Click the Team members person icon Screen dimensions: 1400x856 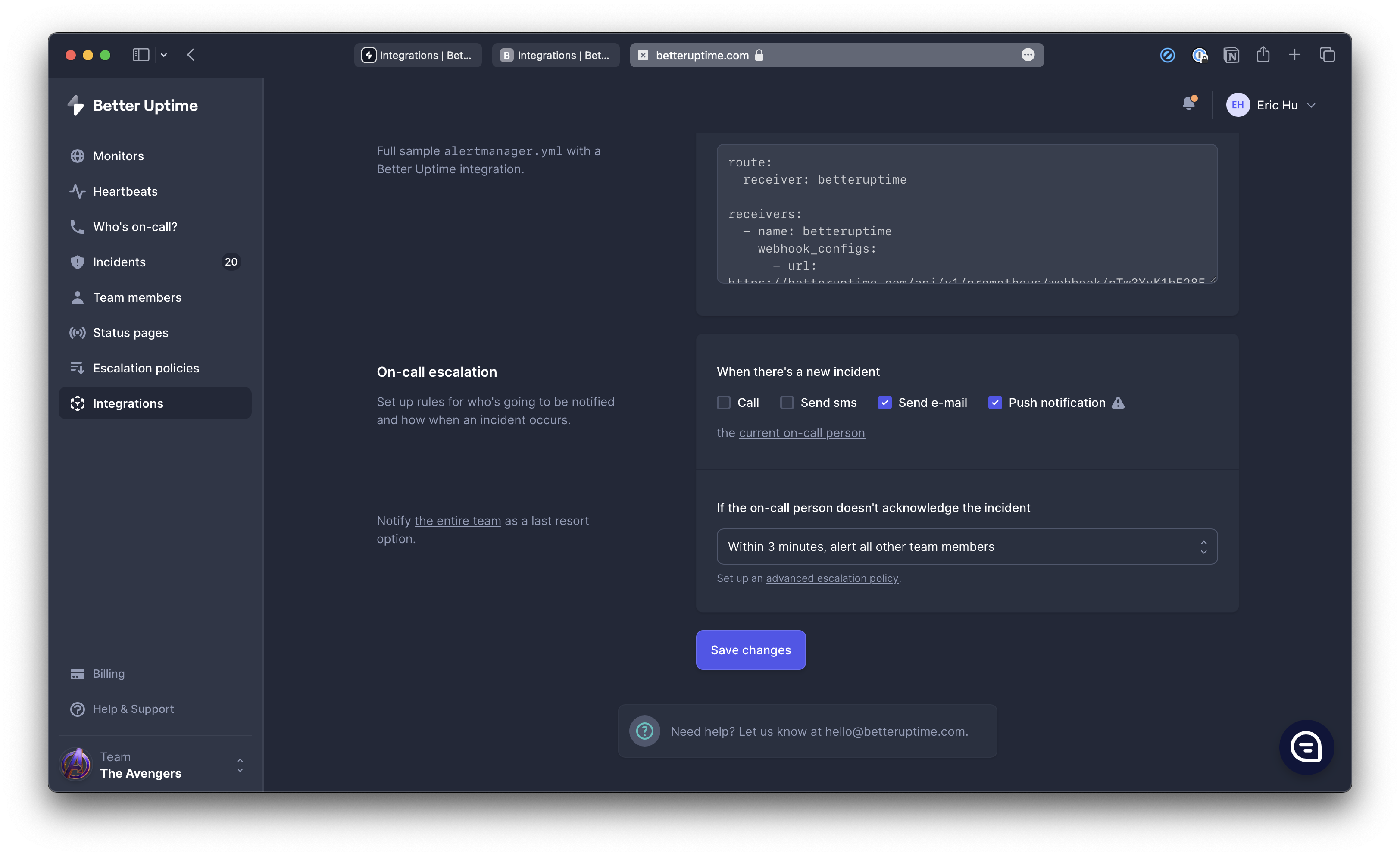pos(77,297)
